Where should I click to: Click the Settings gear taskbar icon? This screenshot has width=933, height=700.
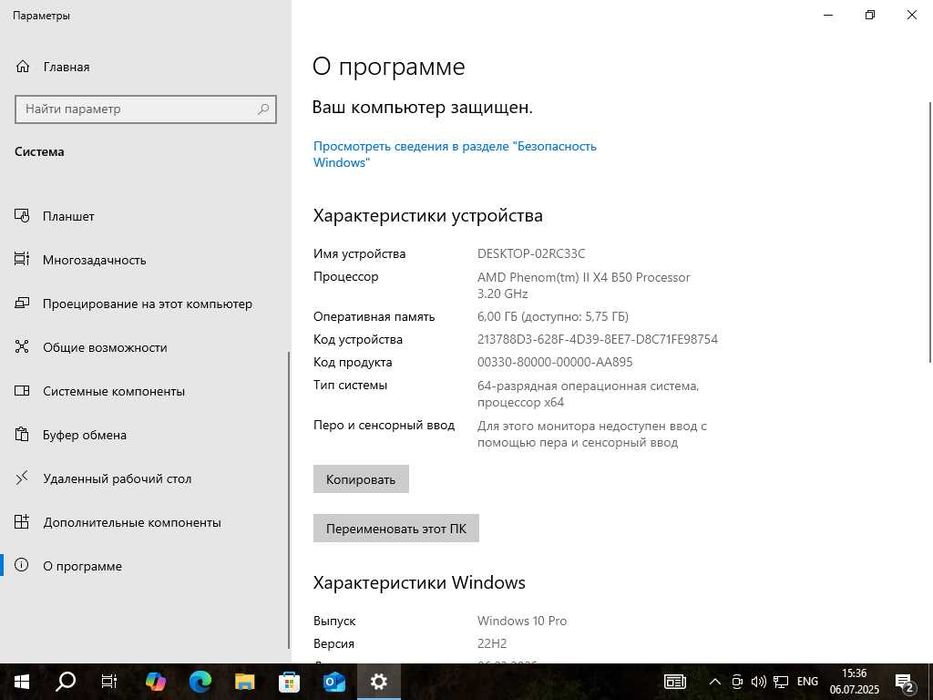pos(378,682)
